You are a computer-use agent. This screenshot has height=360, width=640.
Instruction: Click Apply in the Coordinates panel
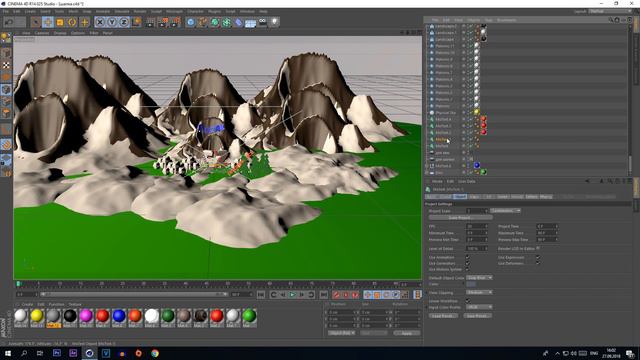point(407,333)
